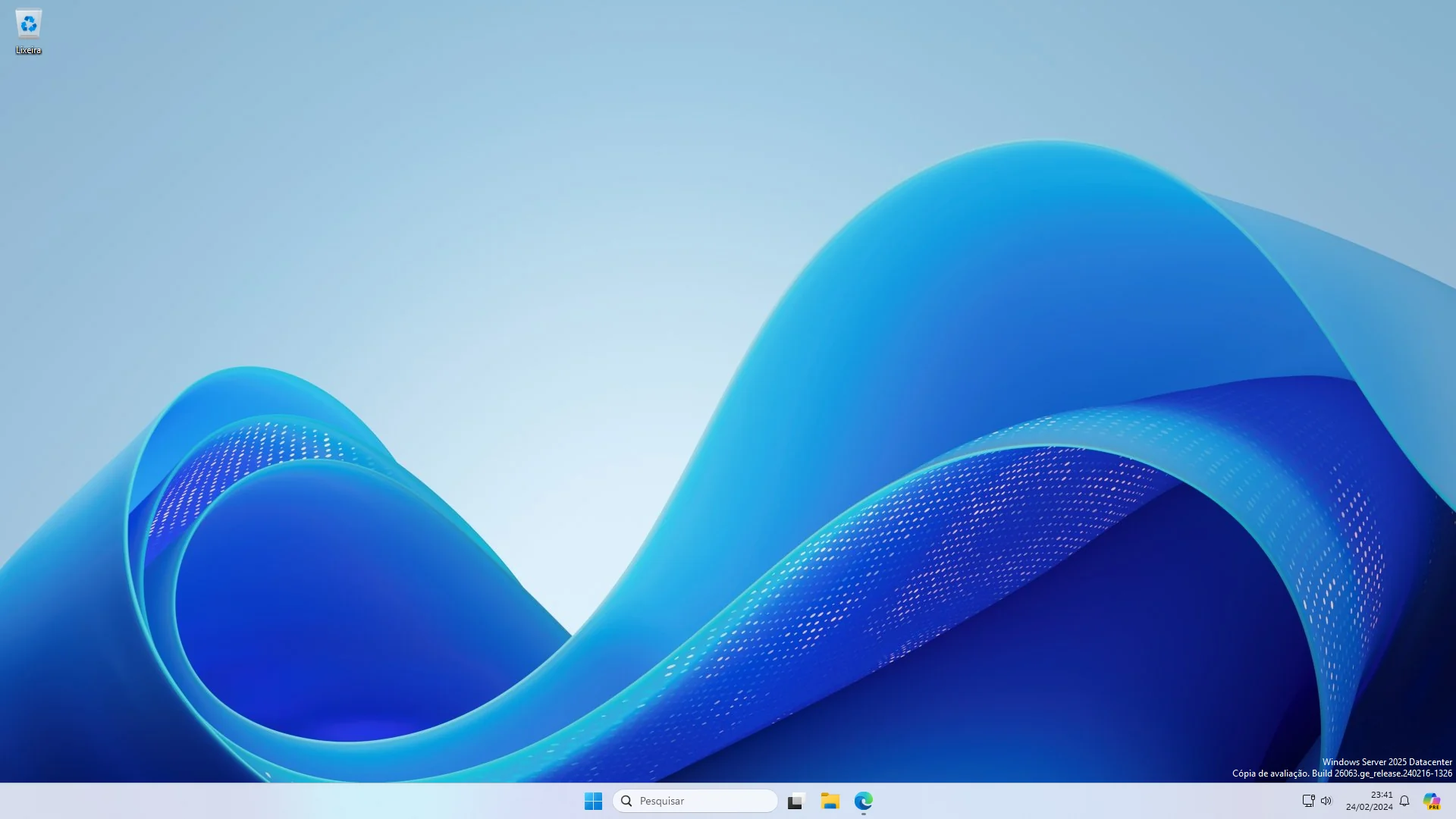Click the Cópia de avaliação build text
Viewport: 1456px width, 819px height.
(1342, 774)
